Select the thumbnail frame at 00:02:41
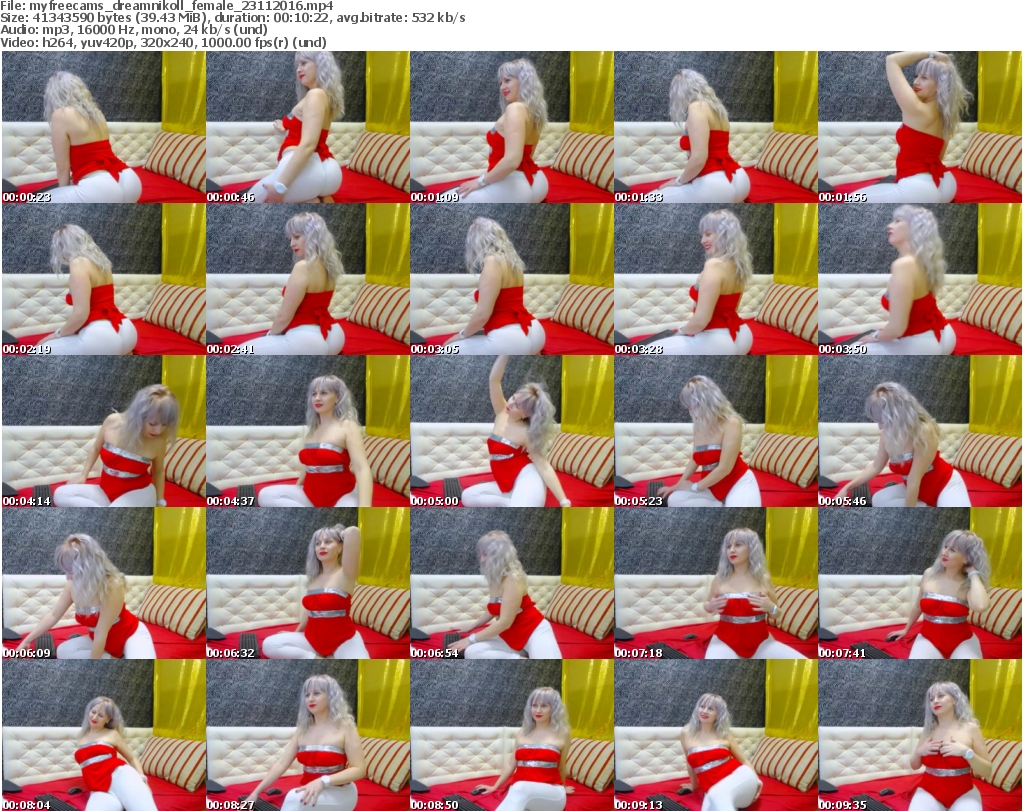Screen dimensions: 1024x811 pyautogui.click(x=308, y=279)
